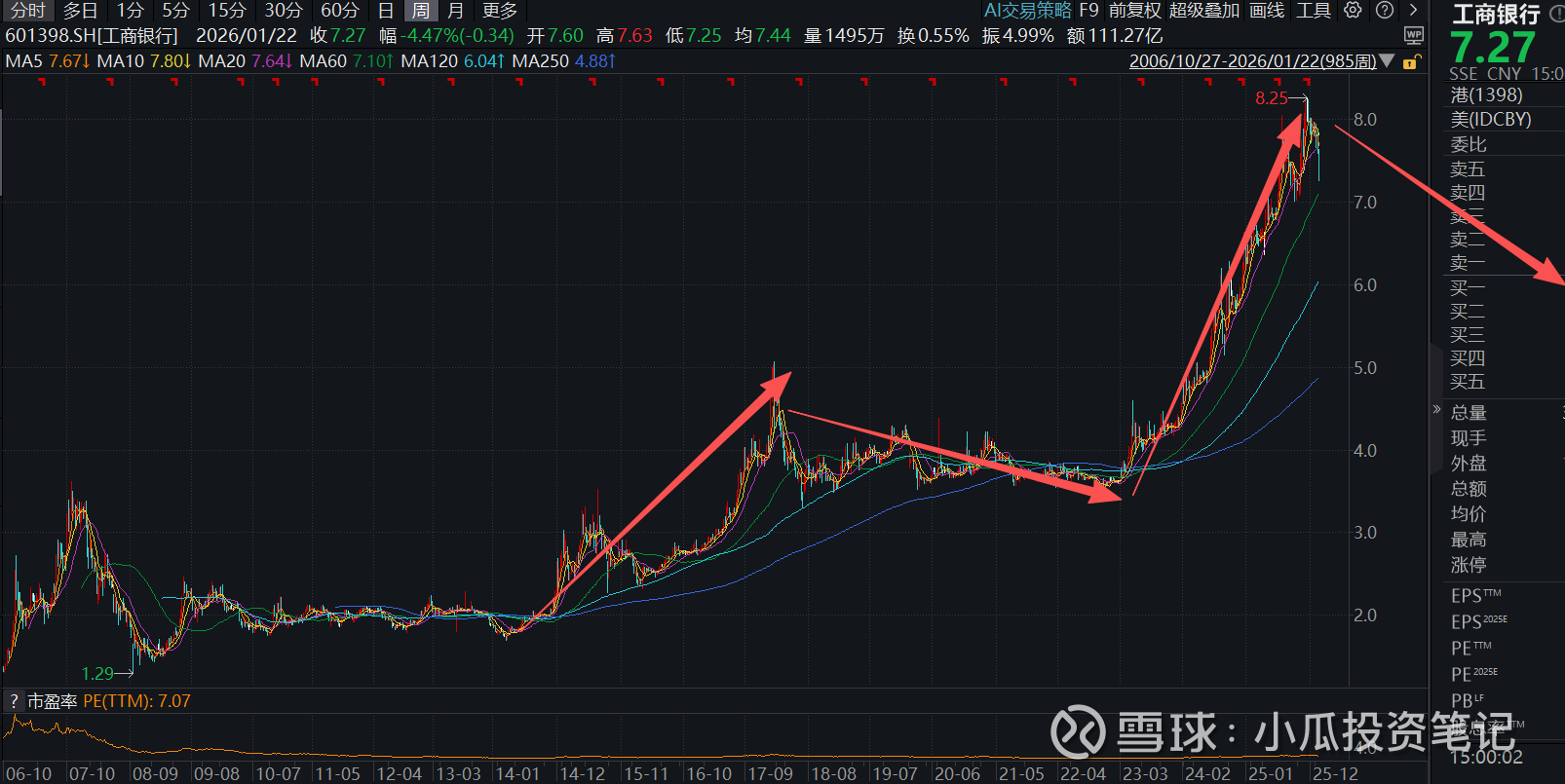Viewport: 1565px width, 784px height.
Task: Click the 工商银行 stock name header
Action: tap(1496, 14)
